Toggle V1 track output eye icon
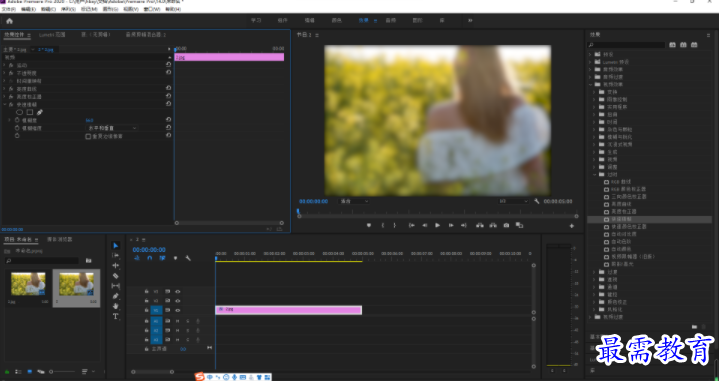720x381 pixels. (x=178, y=310)
